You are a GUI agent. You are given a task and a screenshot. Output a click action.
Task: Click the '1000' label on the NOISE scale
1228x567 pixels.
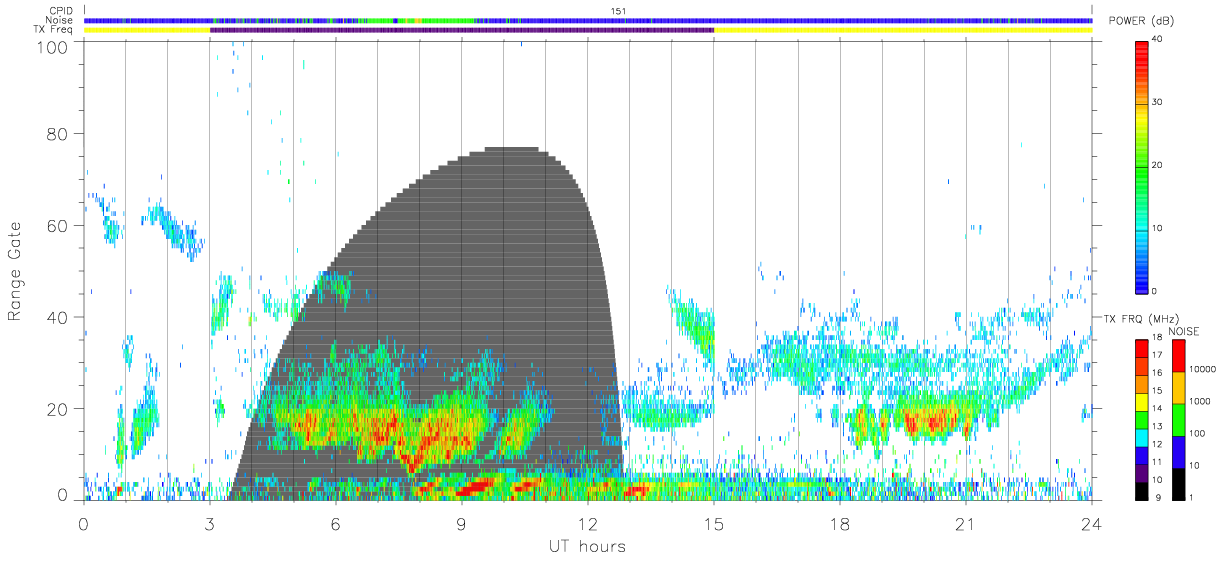point(1201,402)
